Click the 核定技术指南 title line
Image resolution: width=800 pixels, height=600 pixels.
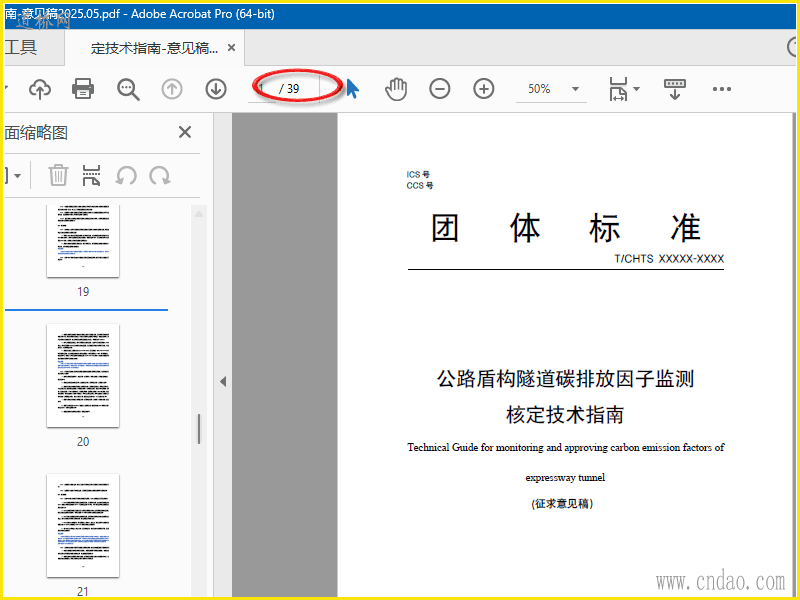click(565, 415)
